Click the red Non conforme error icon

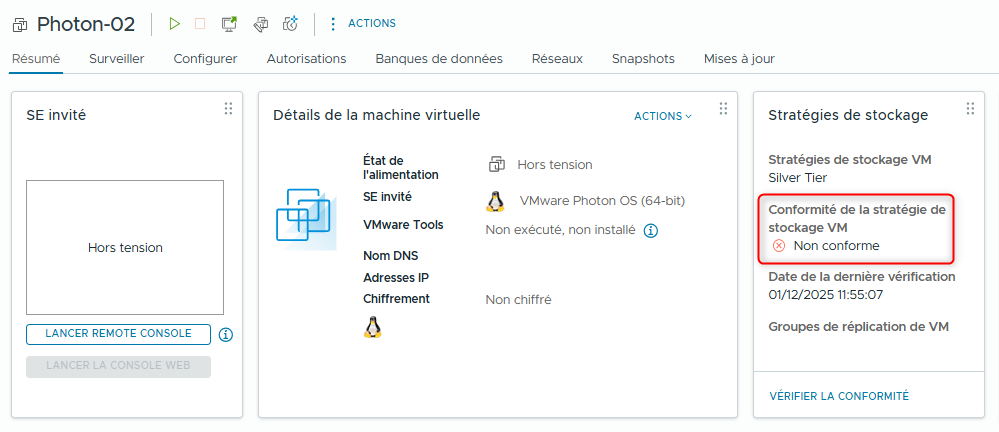779,246
